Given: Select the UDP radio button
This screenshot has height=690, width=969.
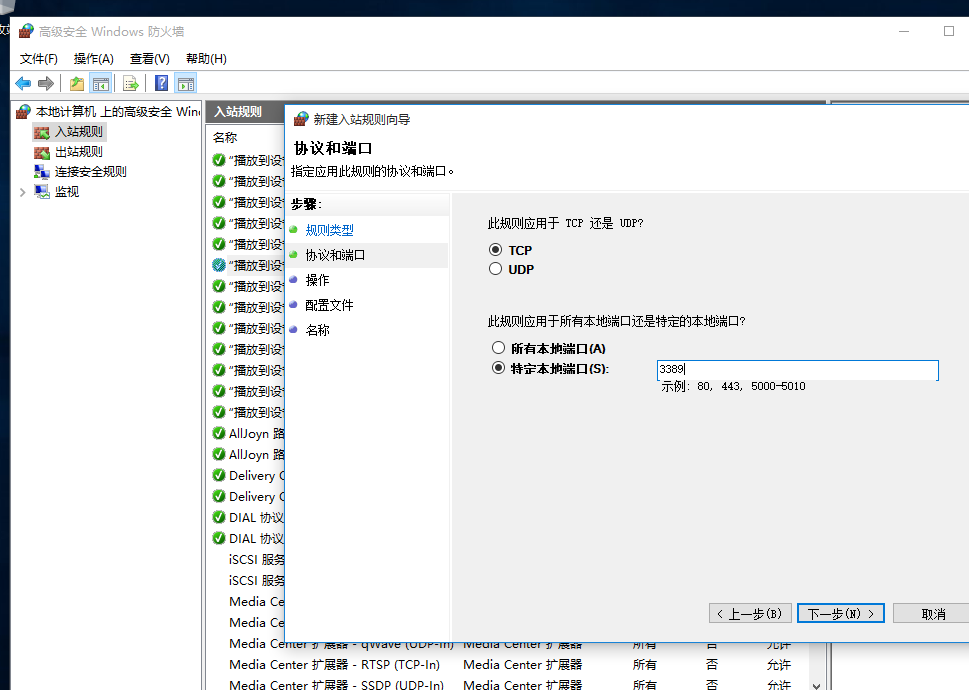Looking at the screenshot, I should tap(495, 269).
